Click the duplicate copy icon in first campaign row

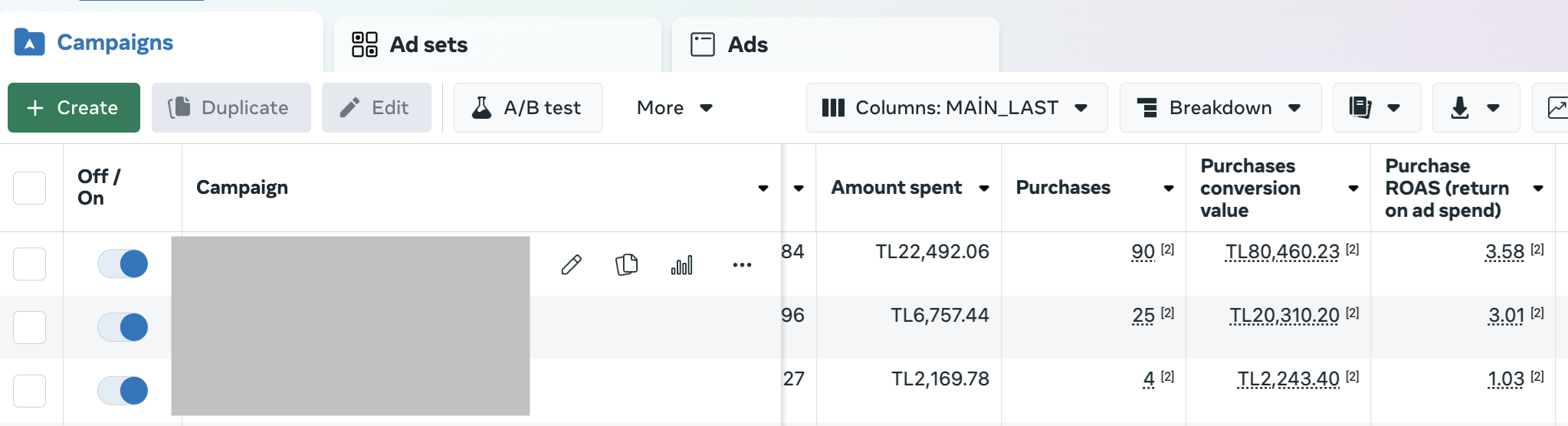tap(627, 265)
